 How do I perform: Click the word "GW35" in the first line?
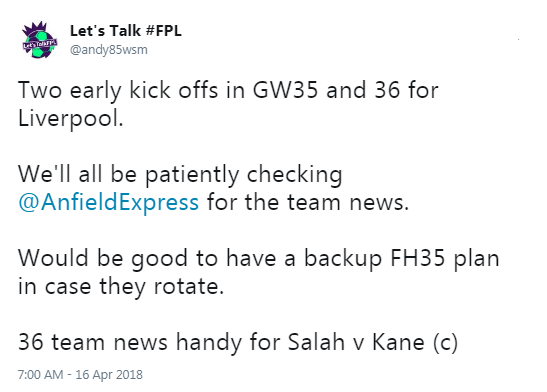(285, 90)
